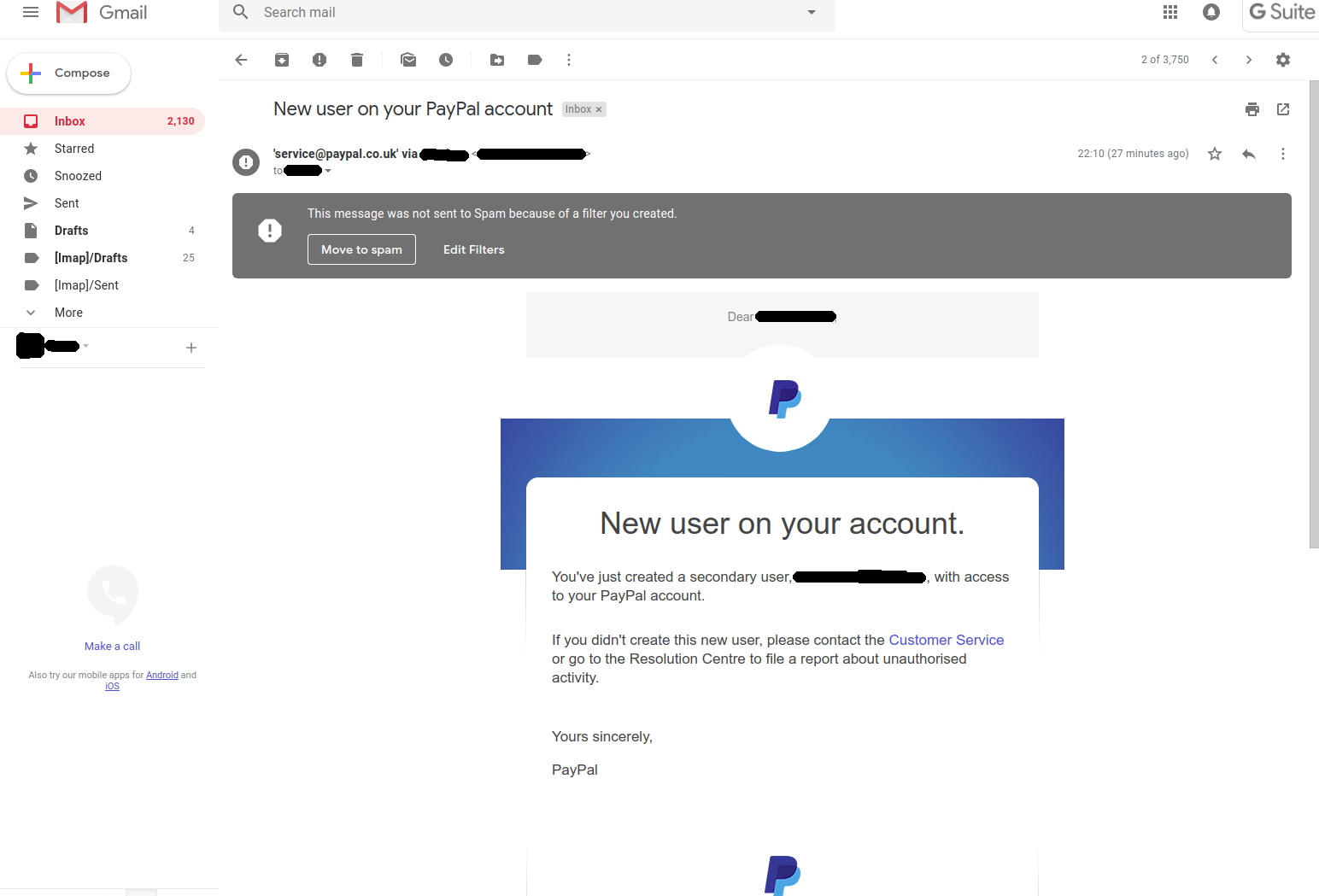Image resolution: width=1319 pixels, height=896 pixels.
Task: Open the iOS app link
Action: coord(112,687)
